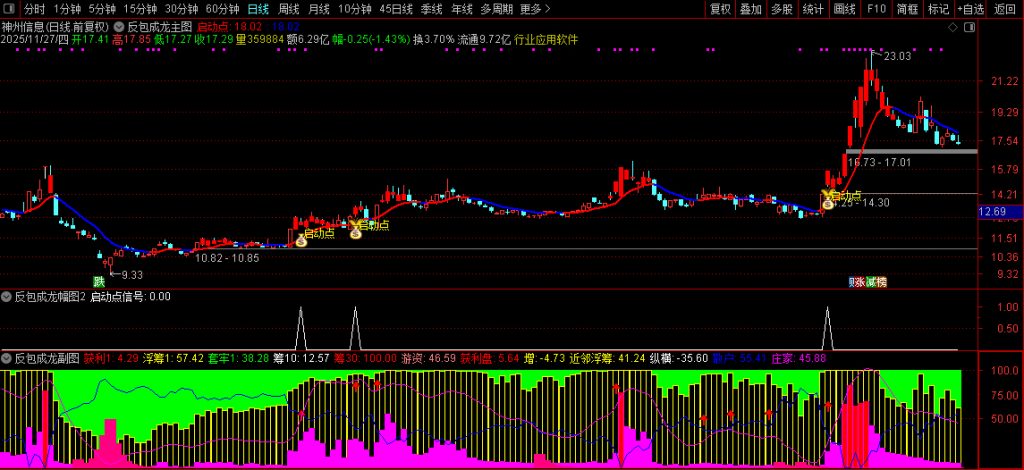Expand the 反包成龙主图 indicator dropdown
The width and height of the screenshot is (1024, 470).
point(120,27)
